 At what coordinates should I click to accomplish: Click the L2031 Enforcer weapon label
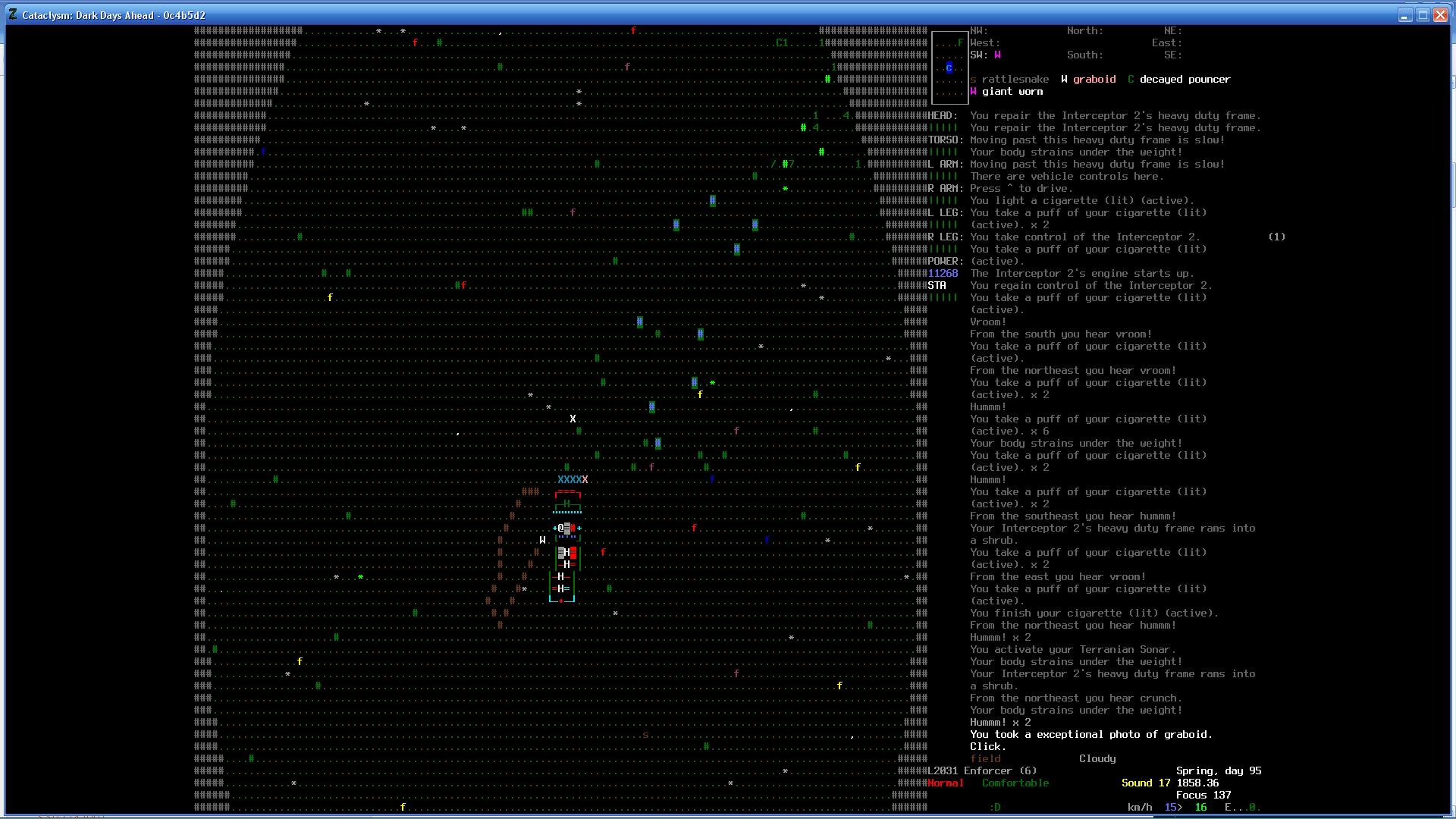point(982,771)
